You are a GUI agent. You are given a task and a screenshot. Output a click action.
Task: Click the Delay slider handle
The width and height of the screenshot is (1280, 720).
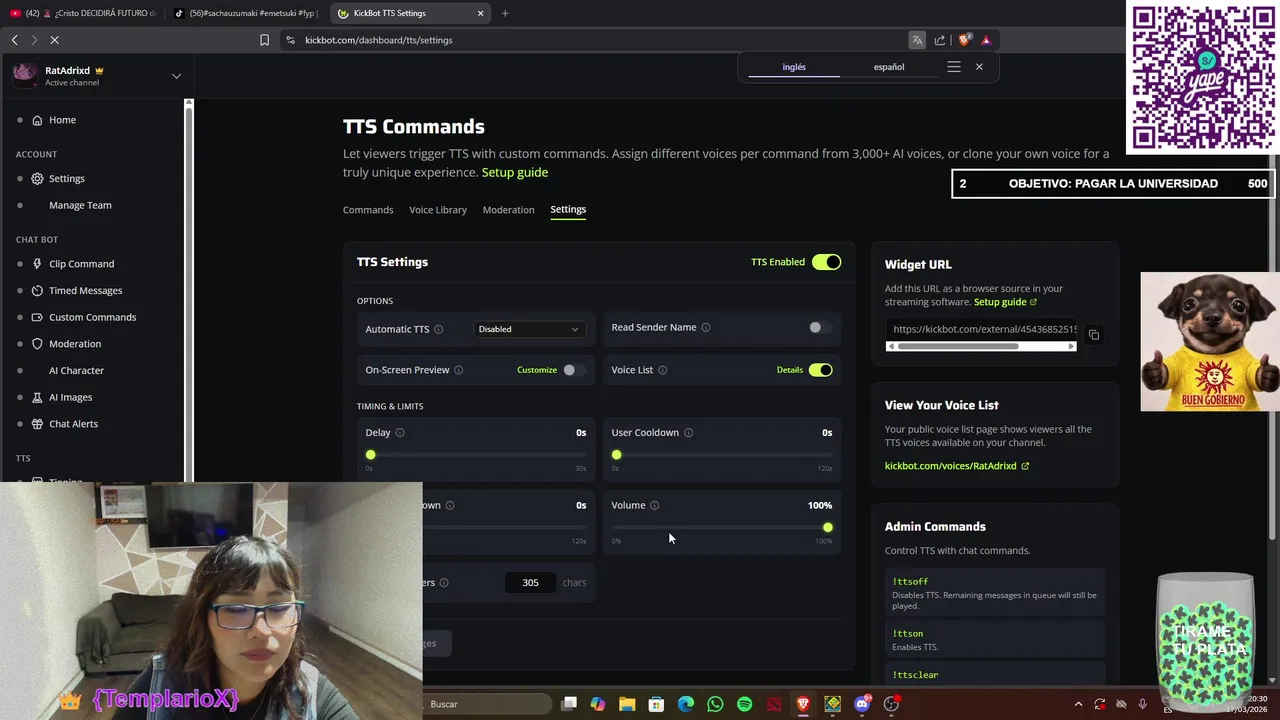pyautogui.click(x=370, y=455)
